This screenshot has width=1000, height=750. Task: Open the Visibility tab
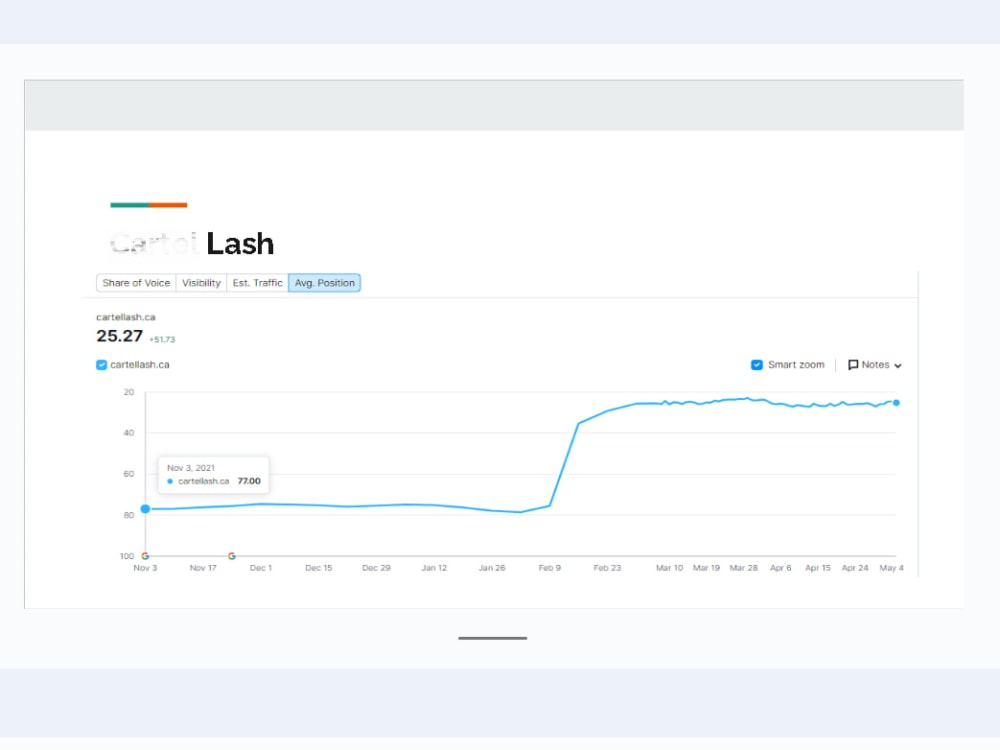point(201,283)
